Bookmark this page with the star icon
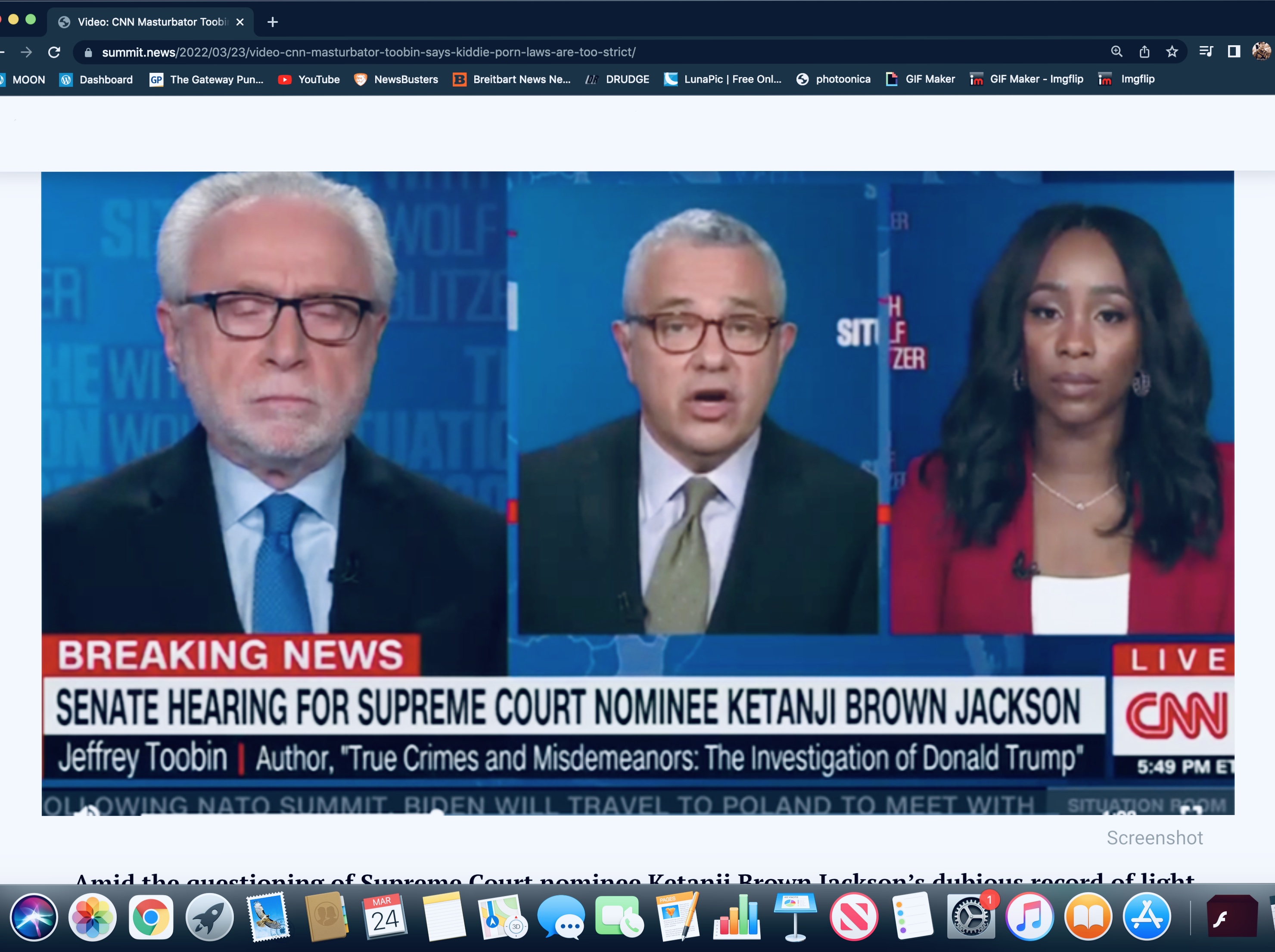Image resolution: width=1275 pixels, height=952 pixels. click(x=1172, y=52)
